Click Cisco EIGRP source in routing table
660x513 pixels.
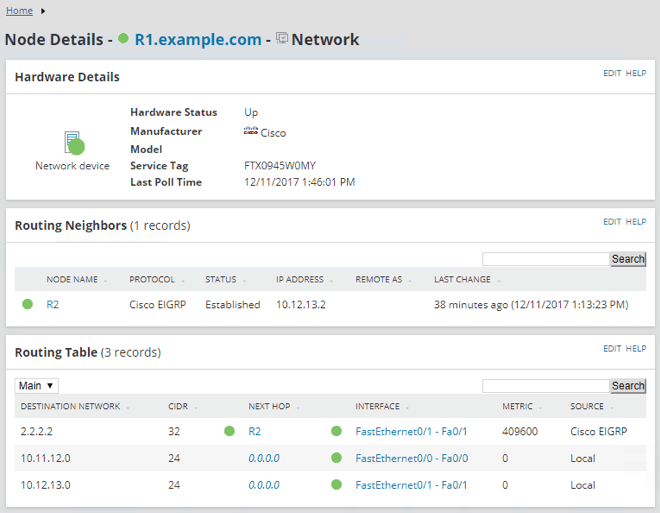599,431
